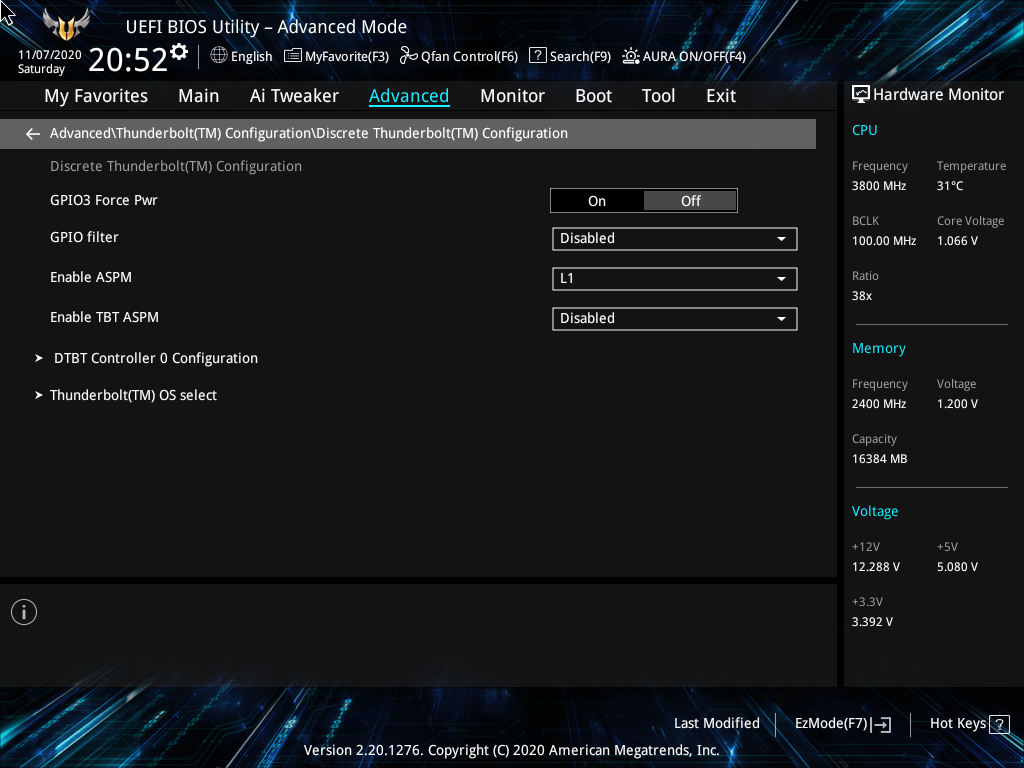
Task: Click the EzMode exit arrow icon
Action: click(882, 724)
